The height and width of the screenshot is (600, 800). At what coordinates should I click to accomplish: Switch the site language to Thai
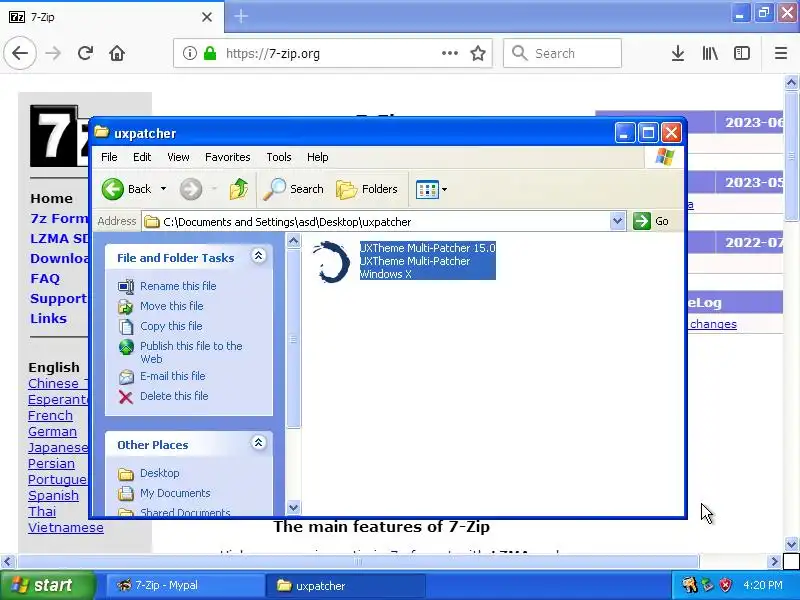(x=42, y=511)
